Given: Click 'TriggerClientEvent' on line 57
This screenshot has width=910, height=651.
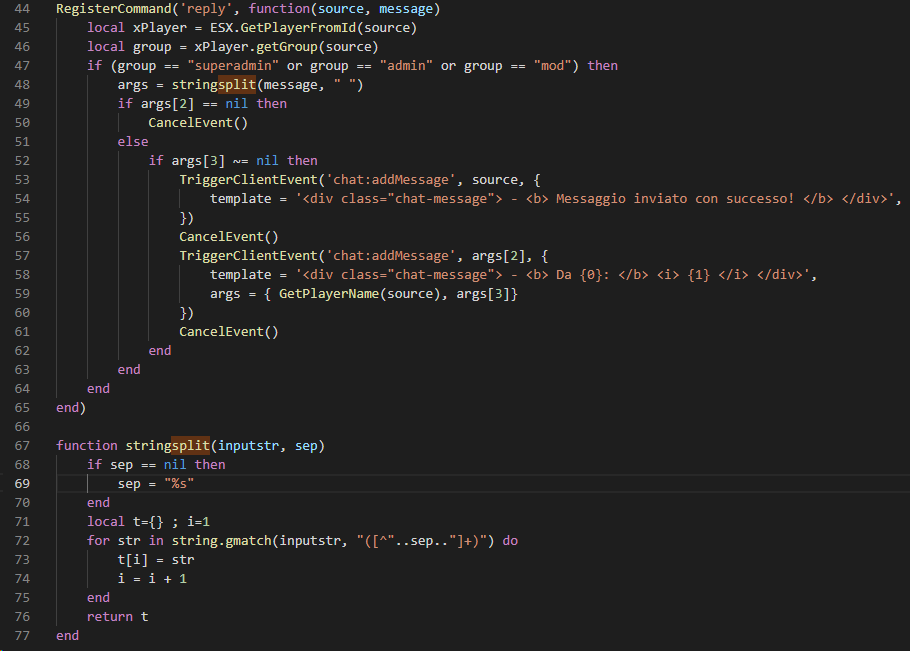Looking at the screenshot, I should pyautogui.click(x=248, y=256).
